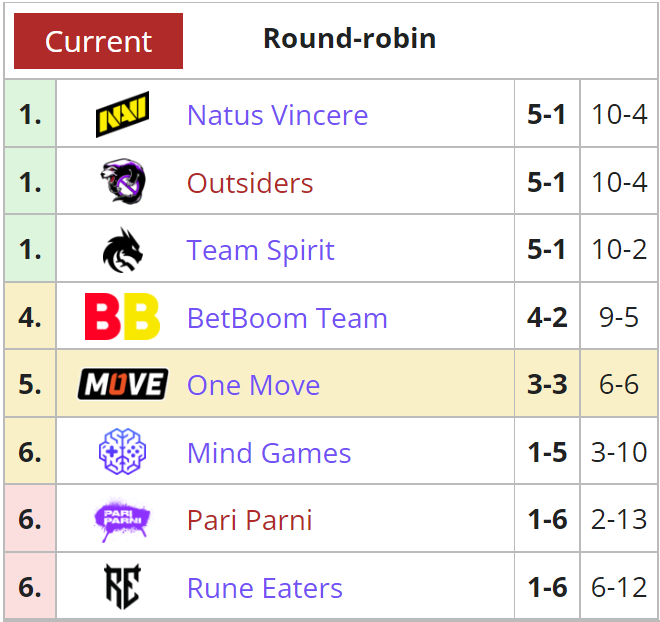Viewport: 660px width, 622px height.
Task: Open the One Move team link
Action: [x=253, y=385]
